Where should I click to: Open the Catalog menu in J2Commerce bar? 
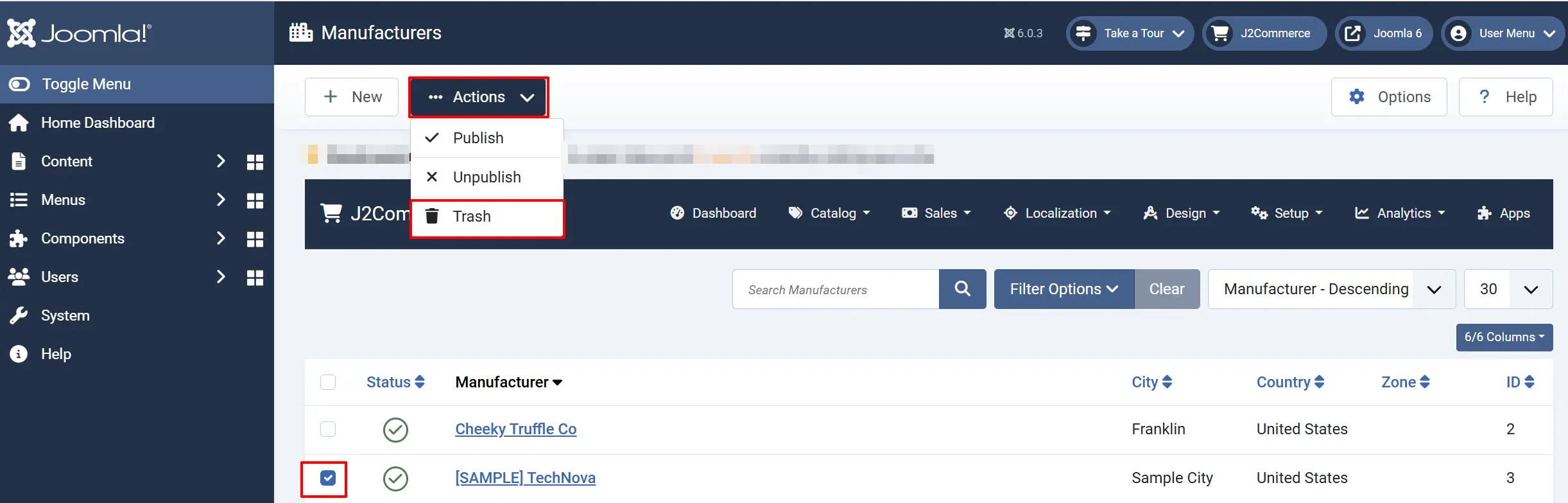pos(829,213)
